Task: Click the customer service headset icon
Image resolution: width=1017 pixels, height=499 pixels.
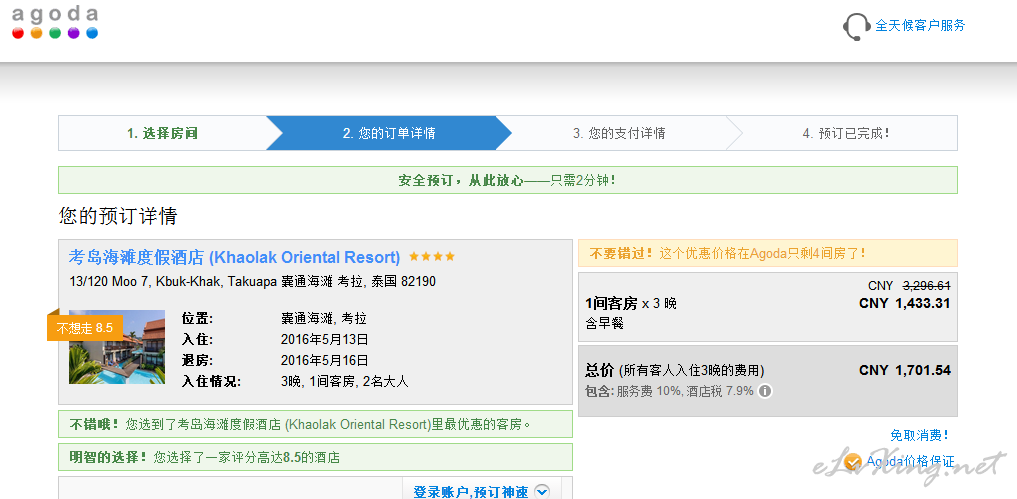Action: (855, 27)
